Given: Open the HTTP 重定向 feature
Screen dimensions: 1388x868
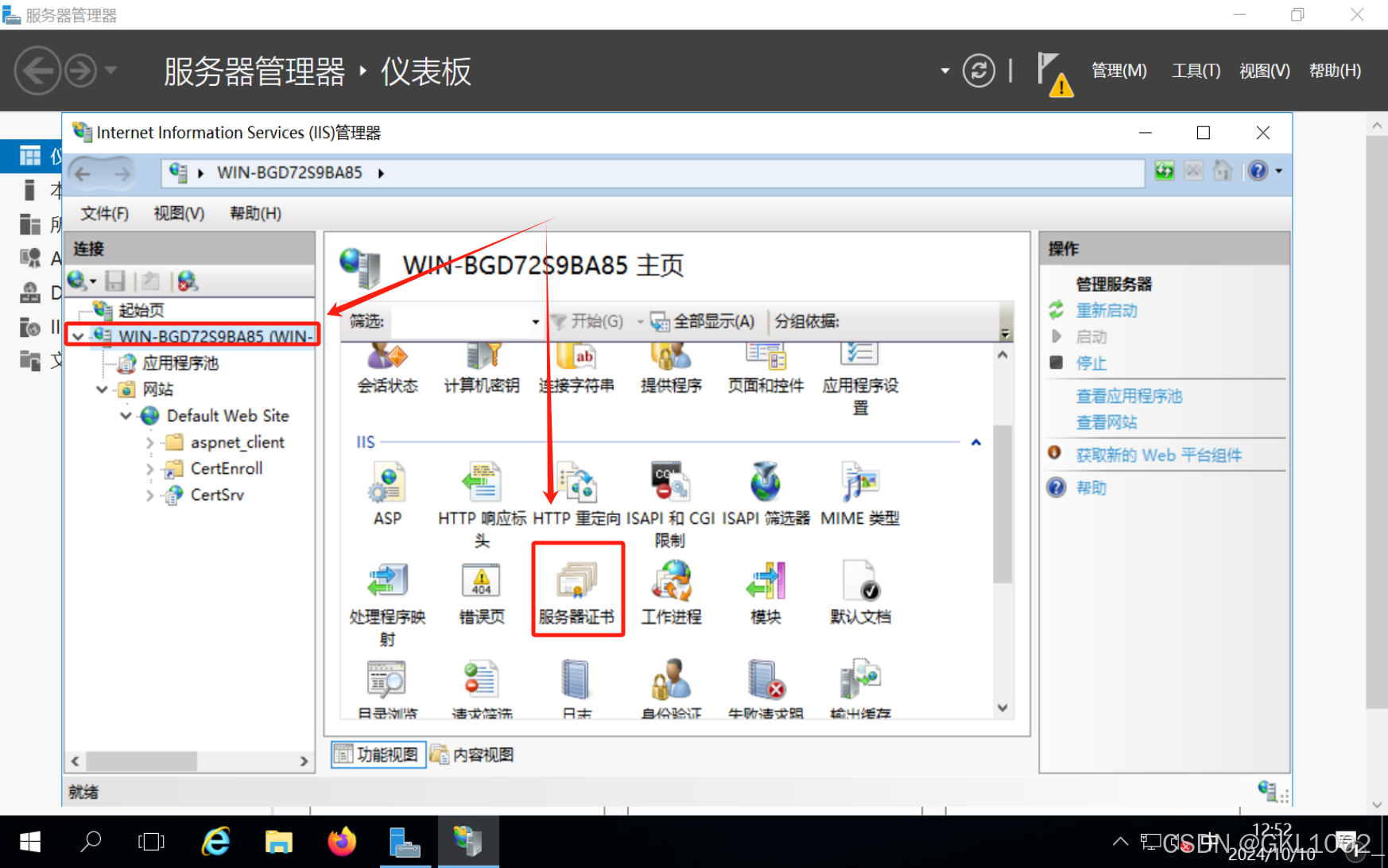Looking at the screenshot, I should pyautogui.click(x=576, y=494).
